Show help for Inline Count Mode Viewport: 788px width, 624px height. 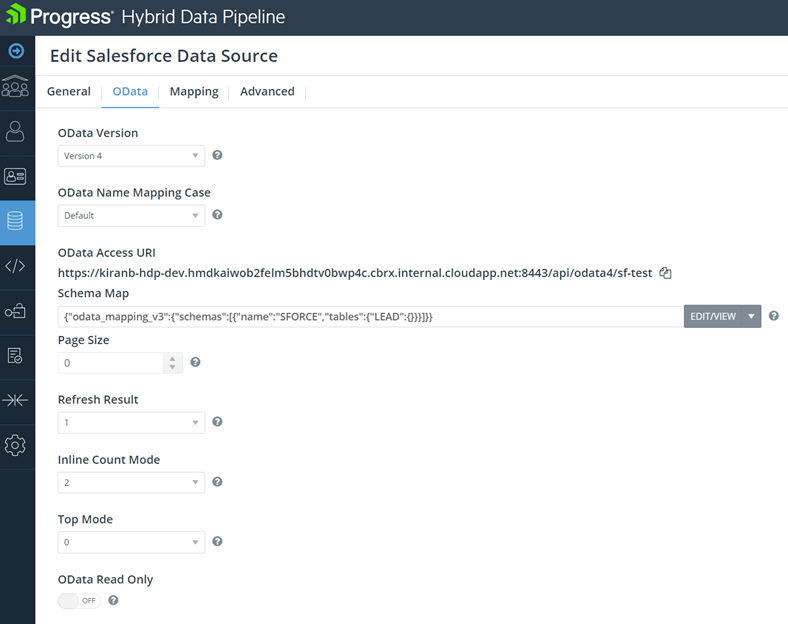217,482
